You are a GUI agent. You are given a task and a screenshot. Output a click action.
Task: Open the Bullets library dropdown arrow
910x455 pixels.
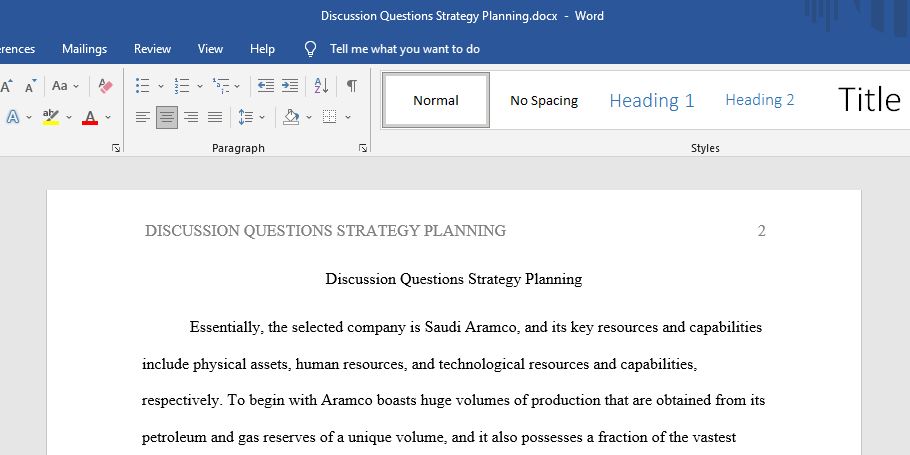[x=161, y=86]
